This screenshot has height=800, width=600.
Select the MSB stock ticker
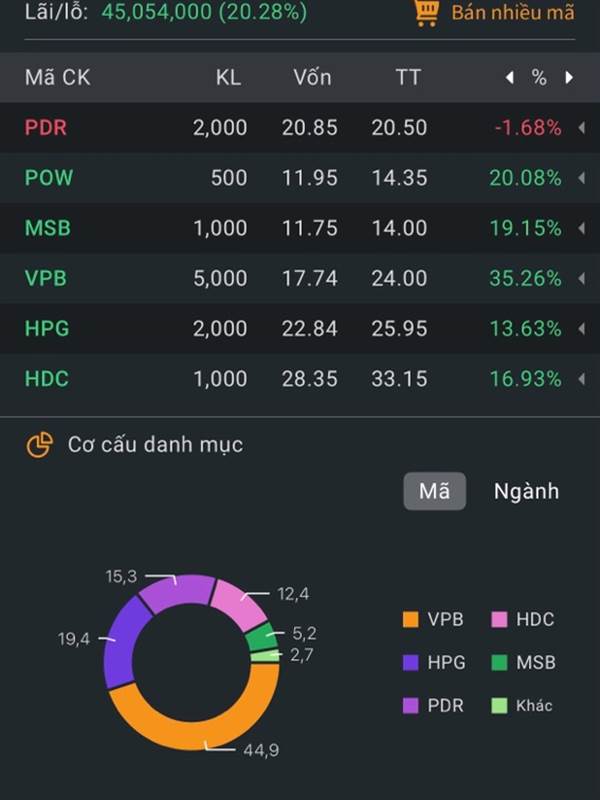pyautogui.click(x=48, y=228)
